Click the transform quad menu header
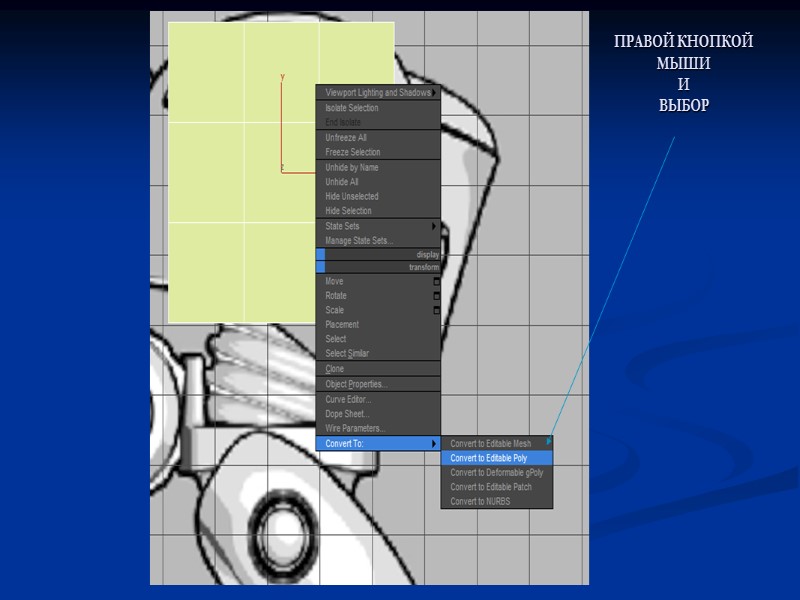The height and width of the screenshot is (600, 800). (378, 267)
